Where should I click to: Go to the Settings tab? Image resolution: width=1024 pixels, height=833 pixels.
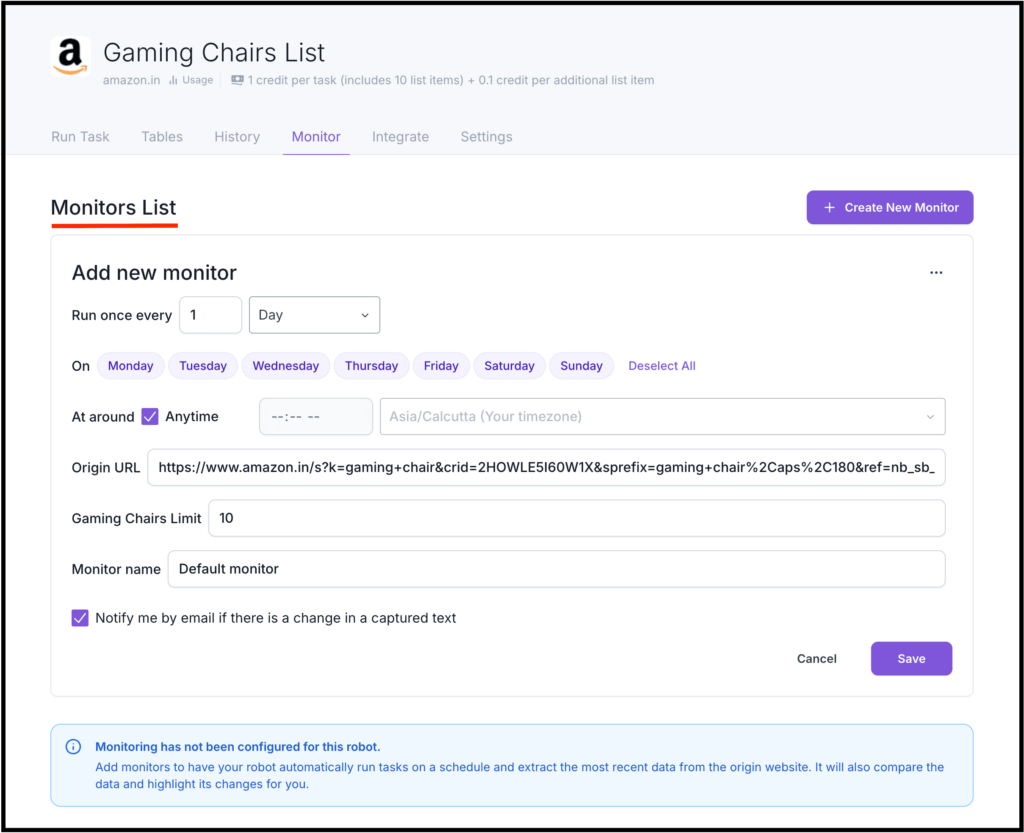486,136
